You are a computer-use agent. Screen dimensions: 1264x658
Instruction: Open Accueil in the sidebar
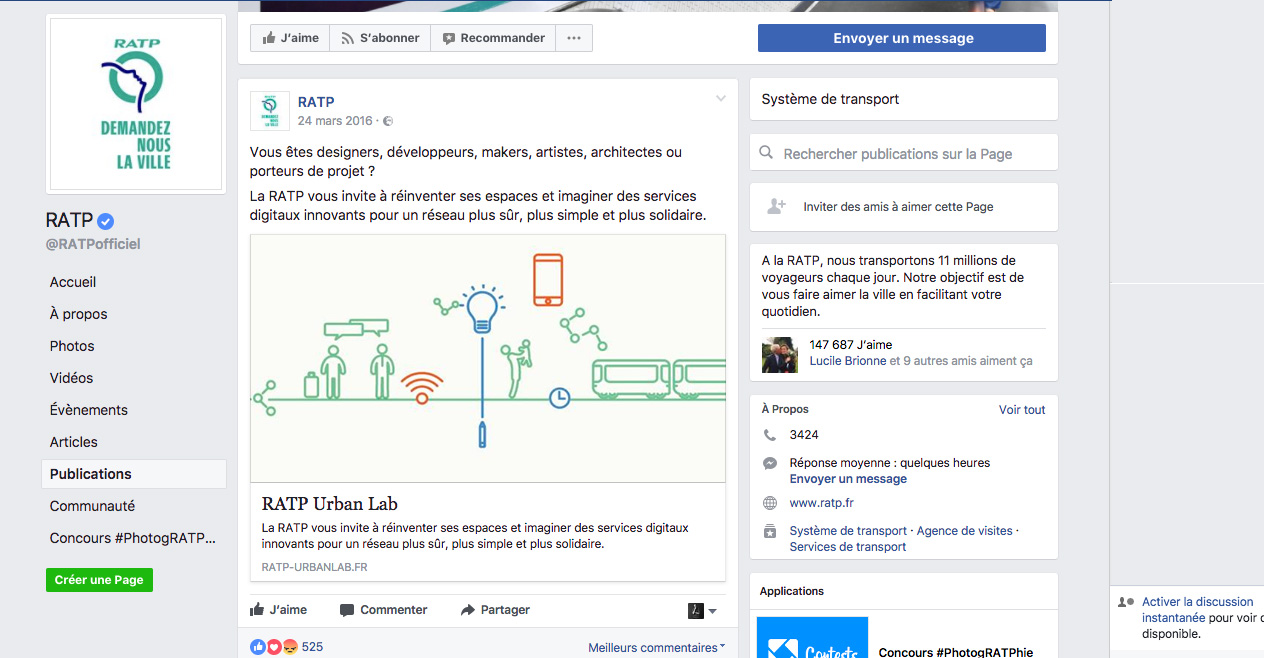pyautogui.click(x=73, y=282)
